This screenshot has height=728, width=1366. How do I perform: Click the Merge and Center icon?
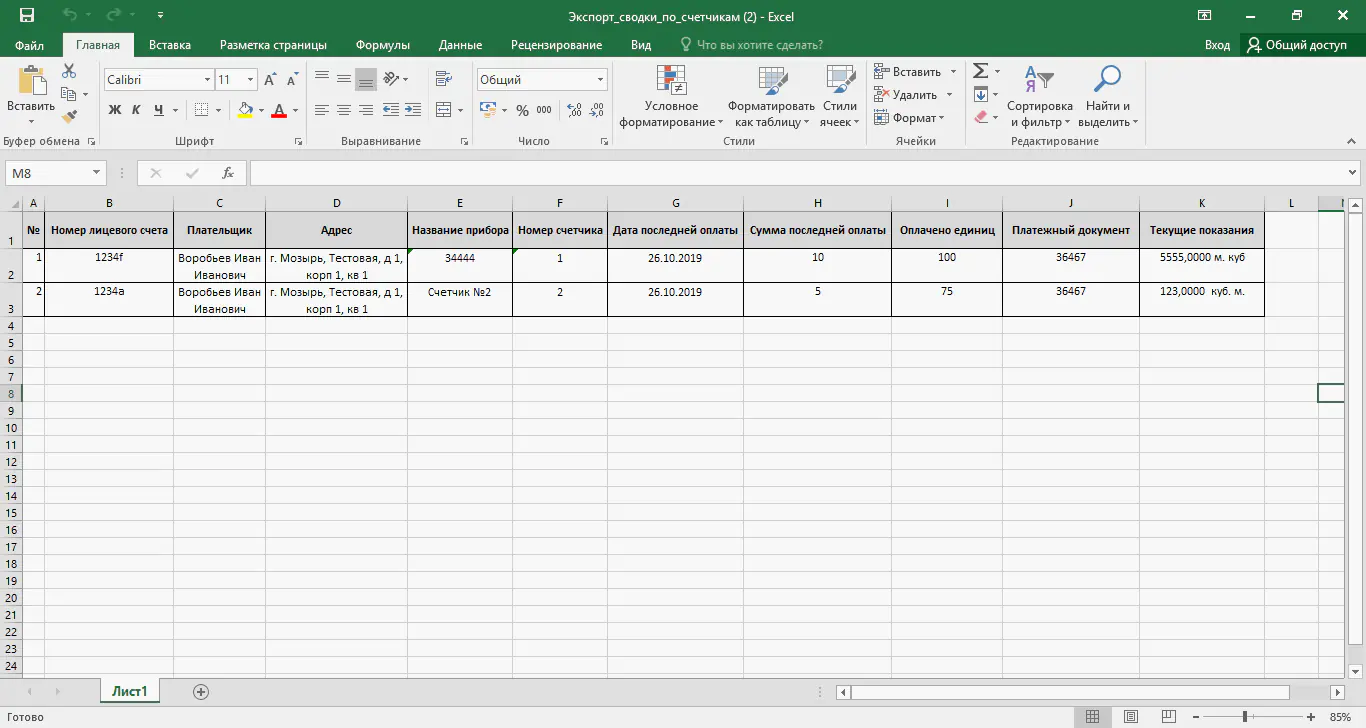pyautogui.click(x=444, y=110)
